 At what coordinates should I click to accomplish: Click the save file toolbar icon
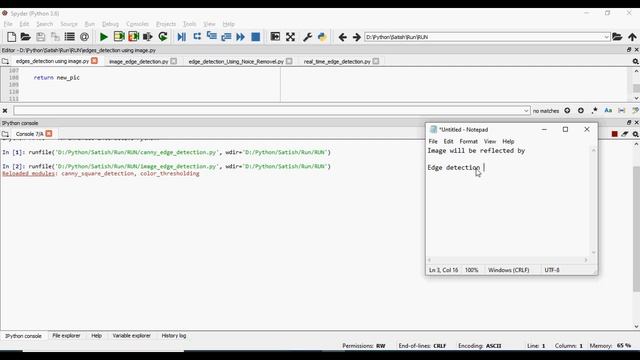40,37
